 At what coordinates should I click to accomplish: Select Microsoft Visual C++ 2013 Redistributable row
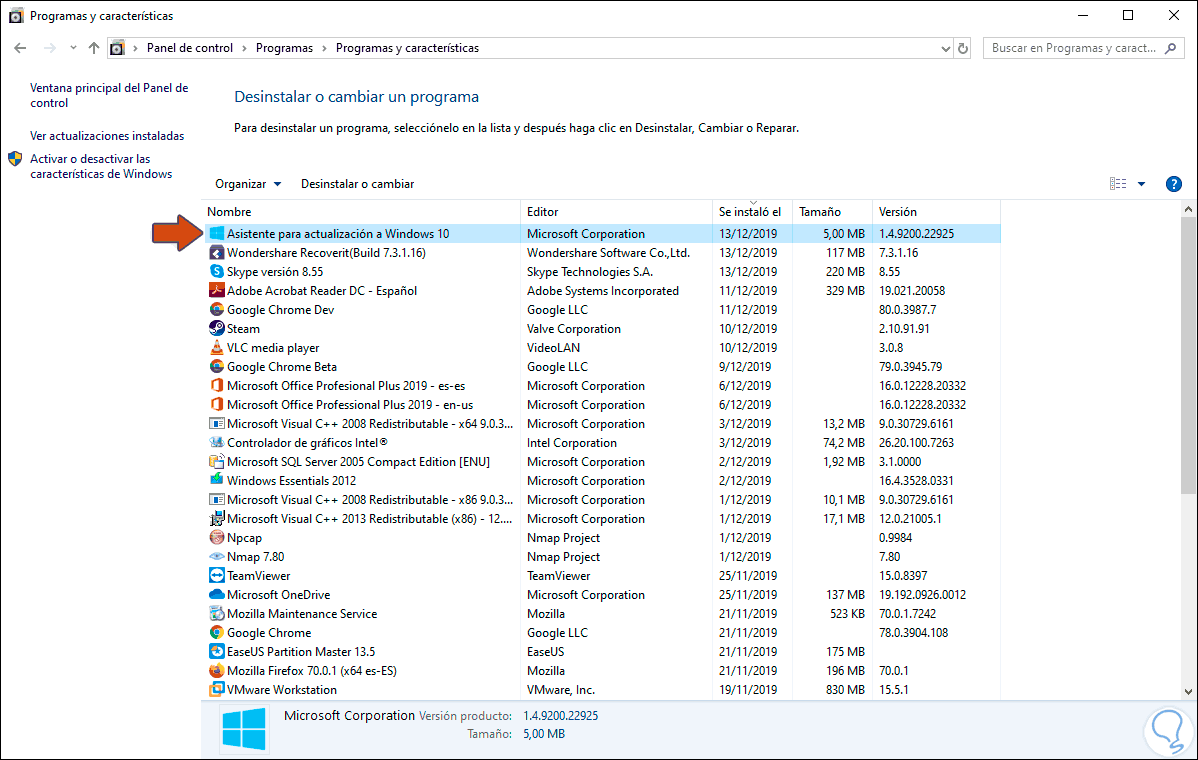coord(602,519)
